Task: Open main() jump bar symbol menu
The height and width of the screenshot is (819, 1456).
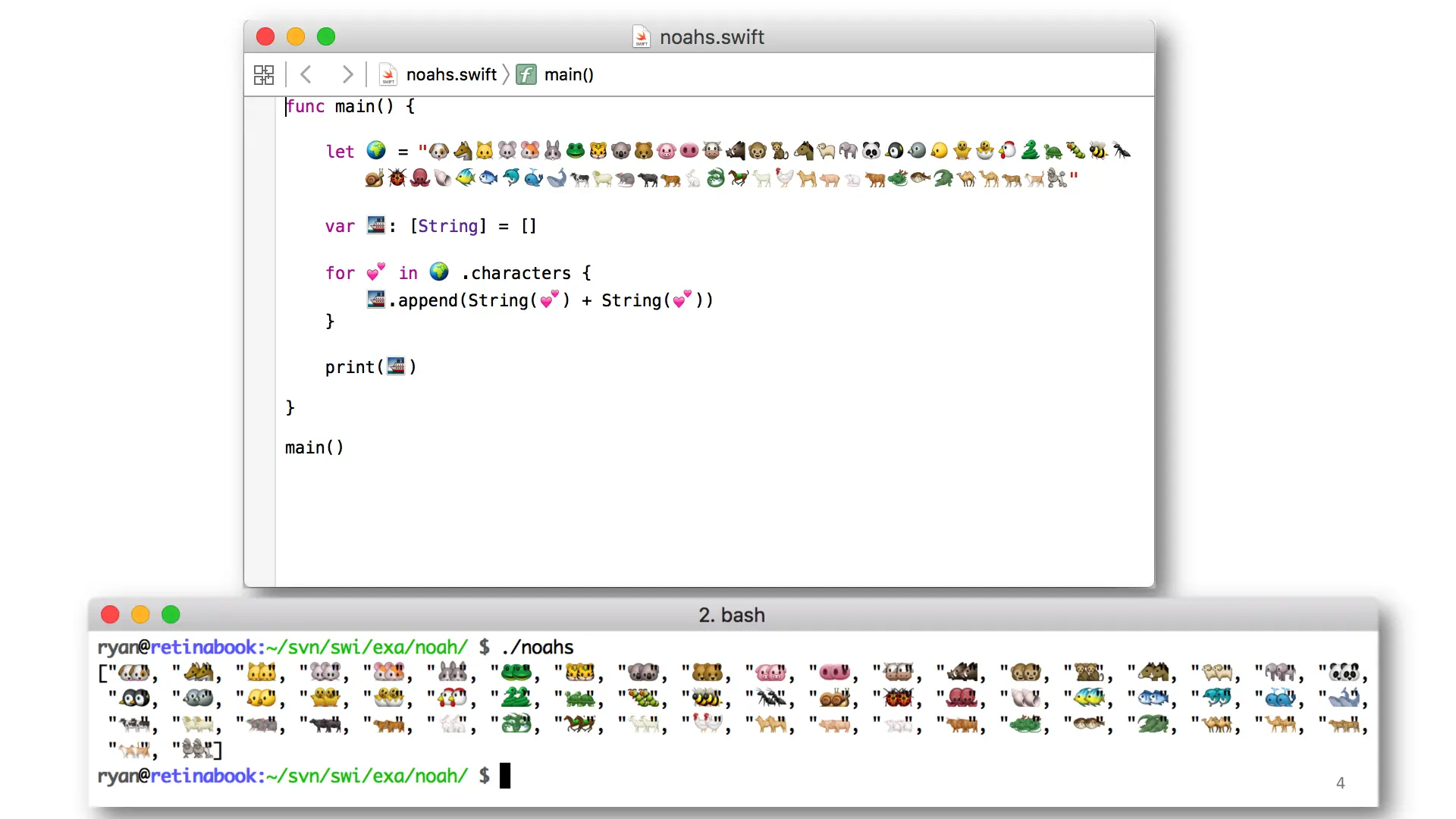Action: pyautogui.click(x=569, y=74)
